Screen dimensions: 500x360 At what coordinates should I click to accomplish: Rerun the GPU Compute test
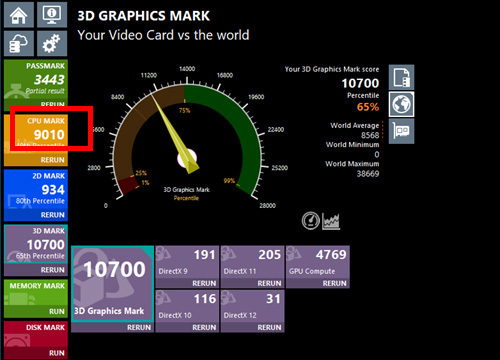point(334,283)
